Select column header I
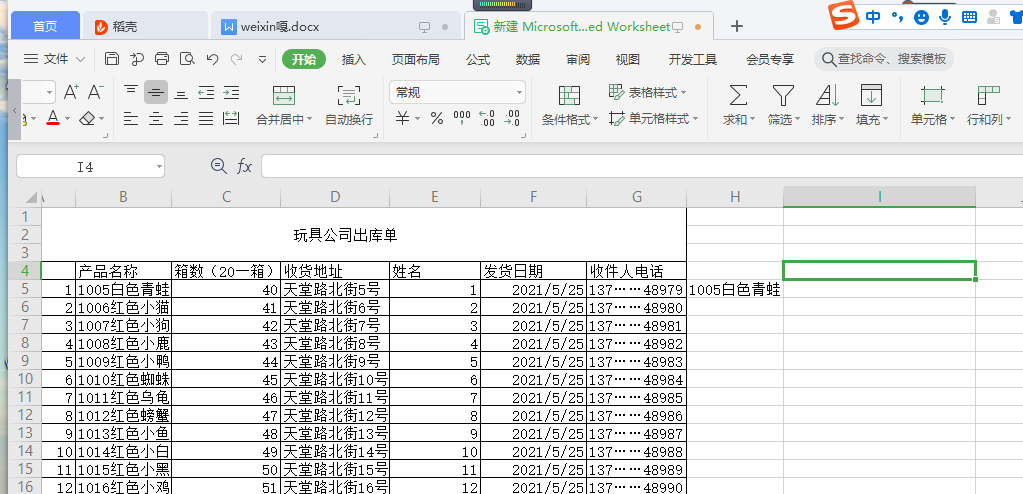1023x494 pixels. (x=879, y=197)
